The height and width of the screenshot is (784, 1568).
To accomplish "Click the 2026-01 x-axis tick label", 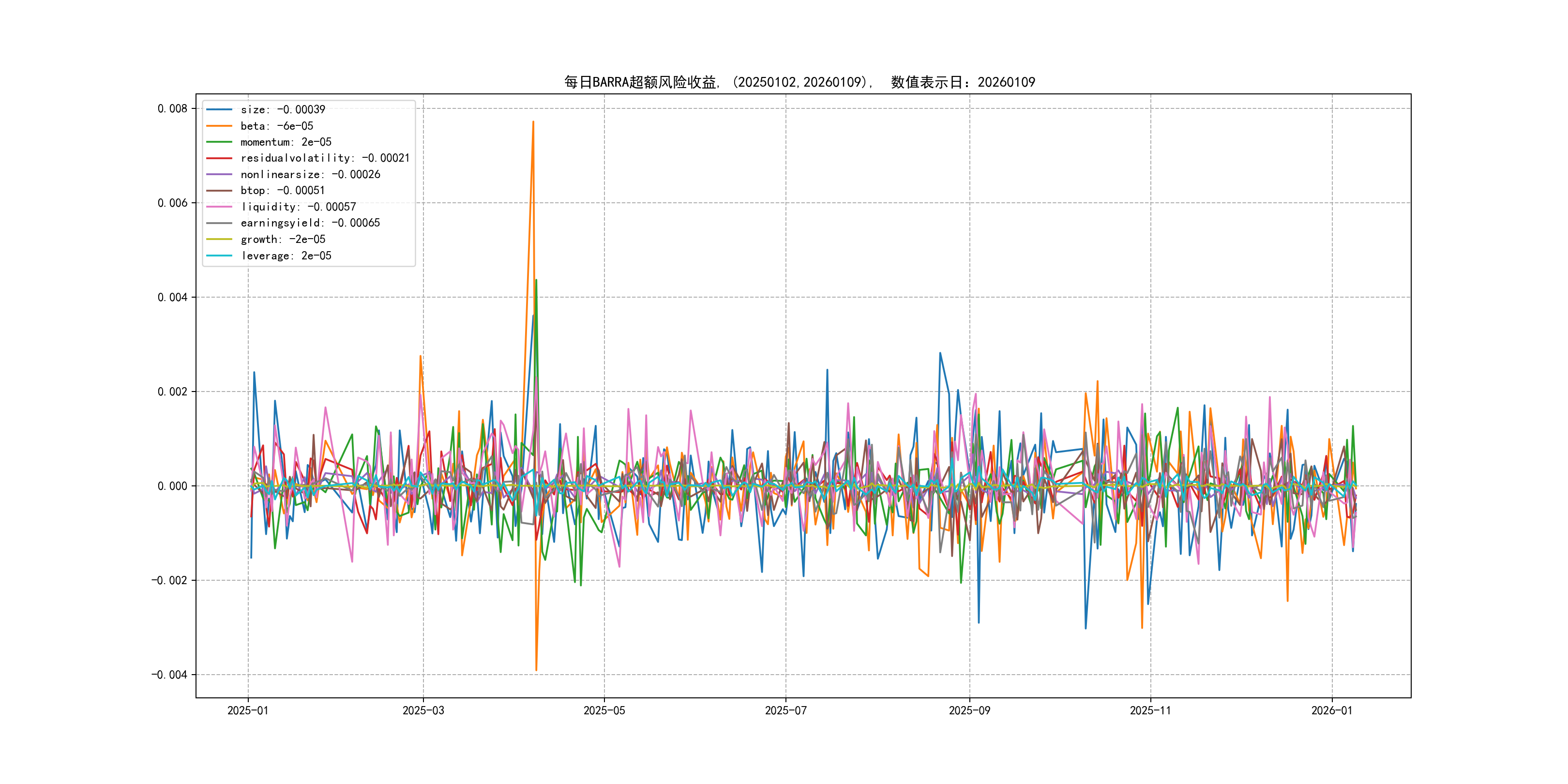I will (x=1332, y=710).
